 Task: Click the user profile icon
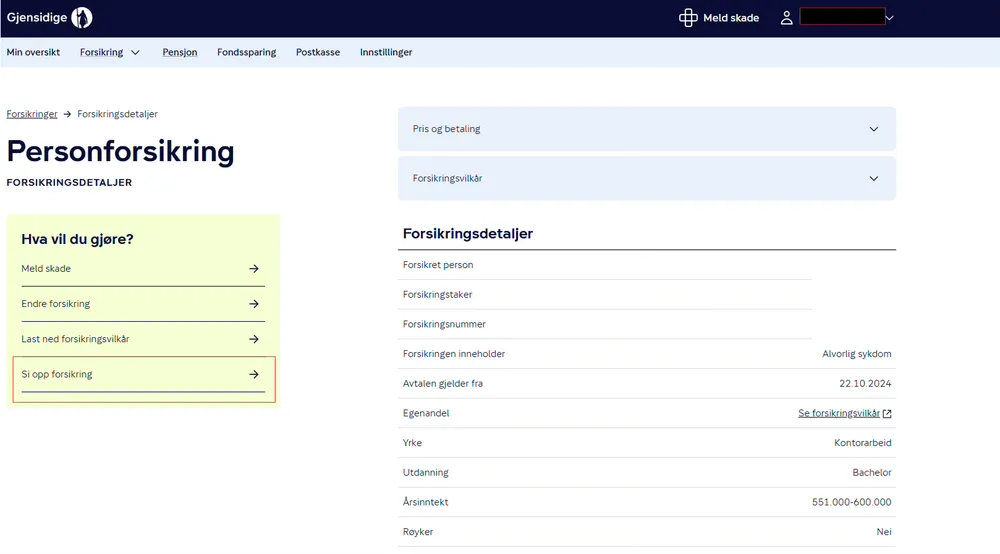[787, 18]
